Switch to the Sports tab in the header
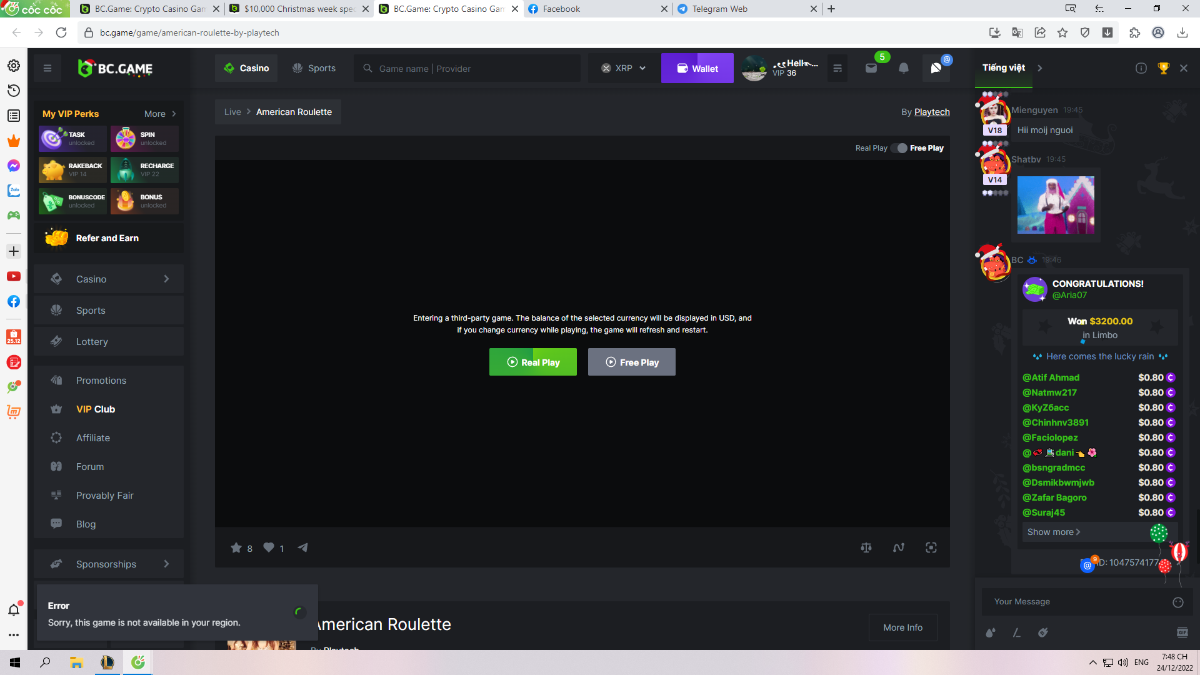This screenshot has width=1200, height=675. coord(313,69)
